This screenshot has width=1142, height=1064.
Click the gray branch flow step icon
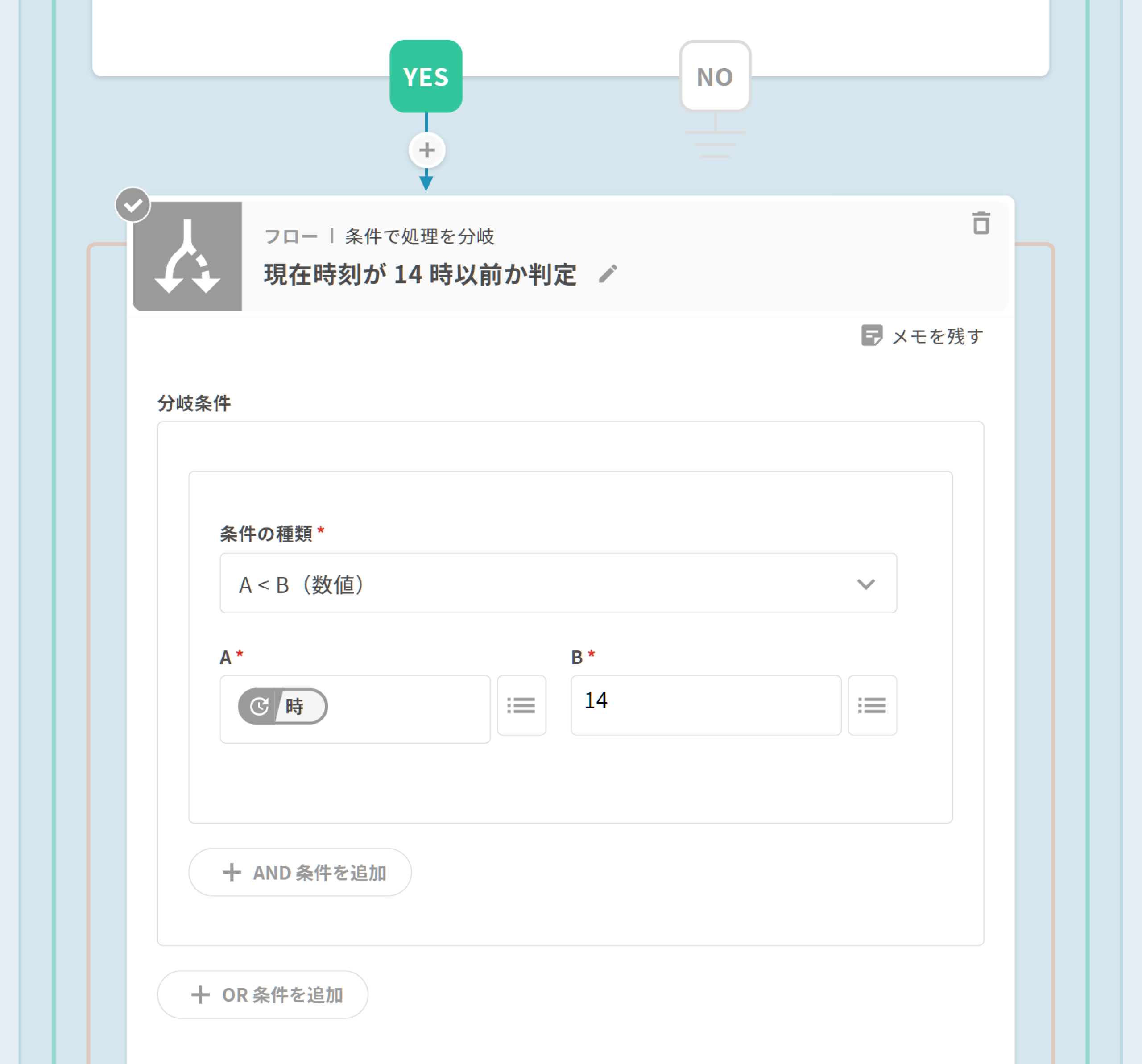point(187,256)
